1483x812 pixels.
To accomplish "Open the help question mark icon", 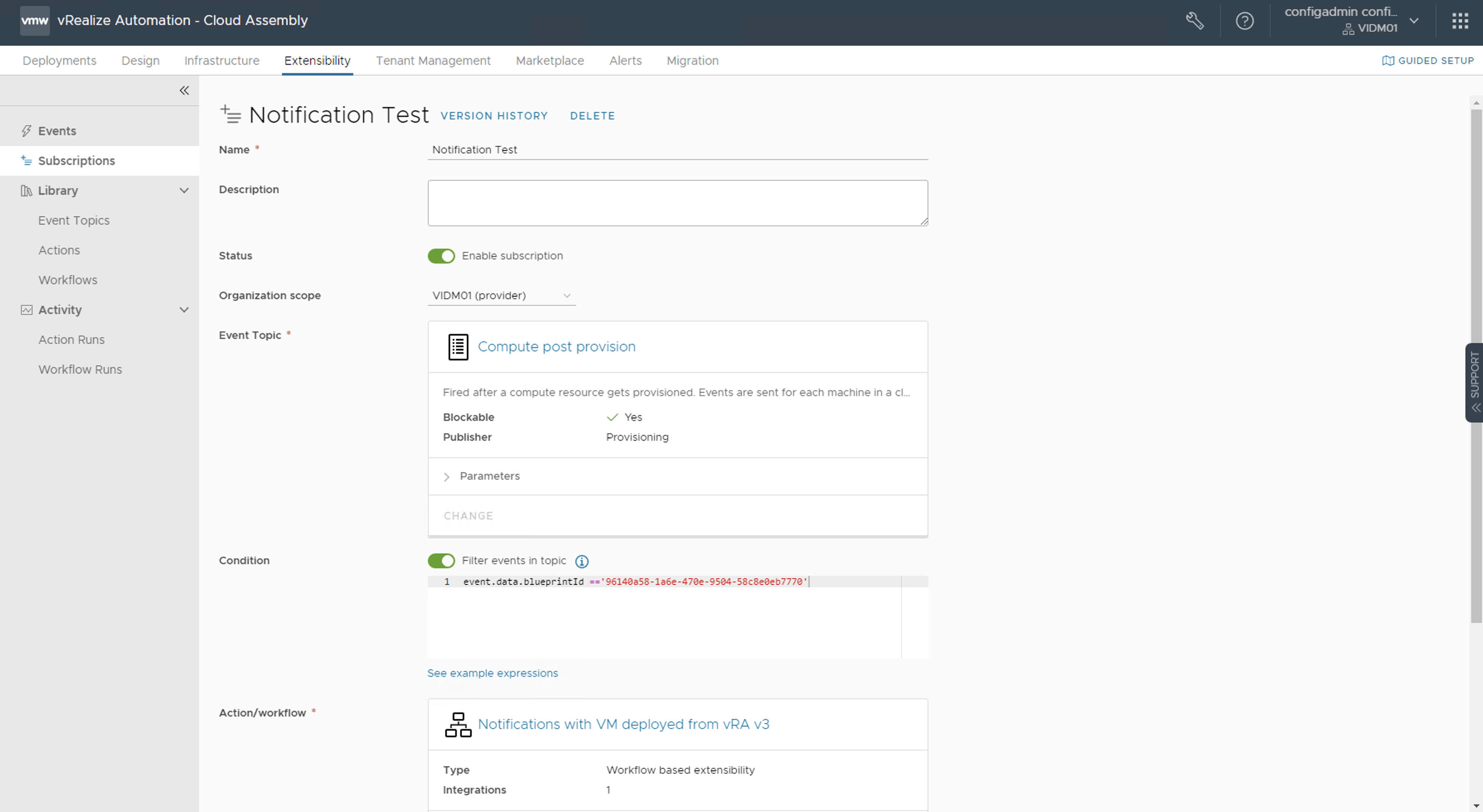I will click(x=1244, y=21).
